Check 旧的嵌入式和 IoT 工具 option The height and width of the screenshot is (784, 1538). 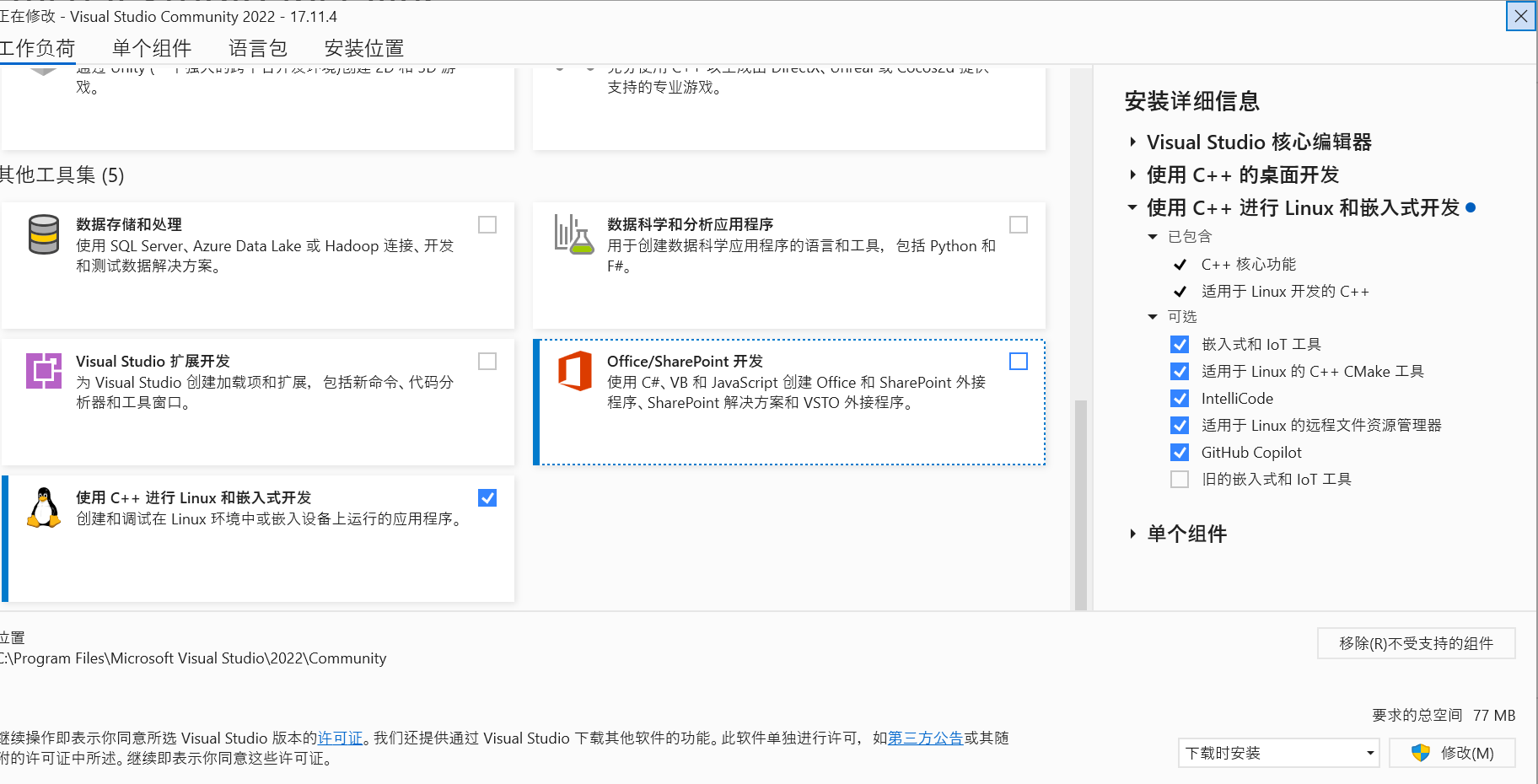[1180, 480]
